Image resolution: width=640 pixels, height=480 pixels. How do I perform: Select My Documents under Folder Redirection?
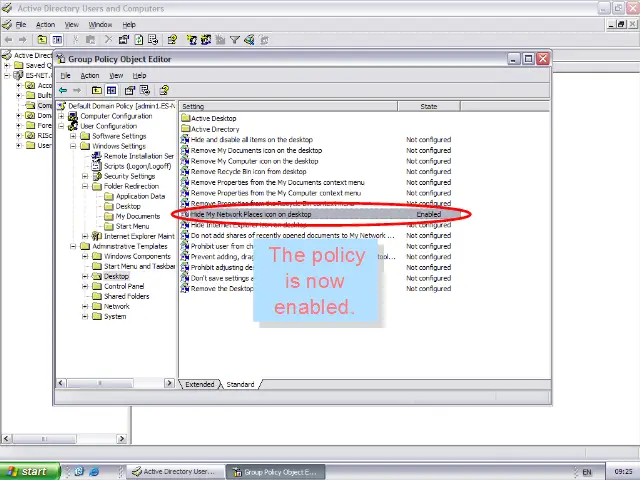point(132,216)
